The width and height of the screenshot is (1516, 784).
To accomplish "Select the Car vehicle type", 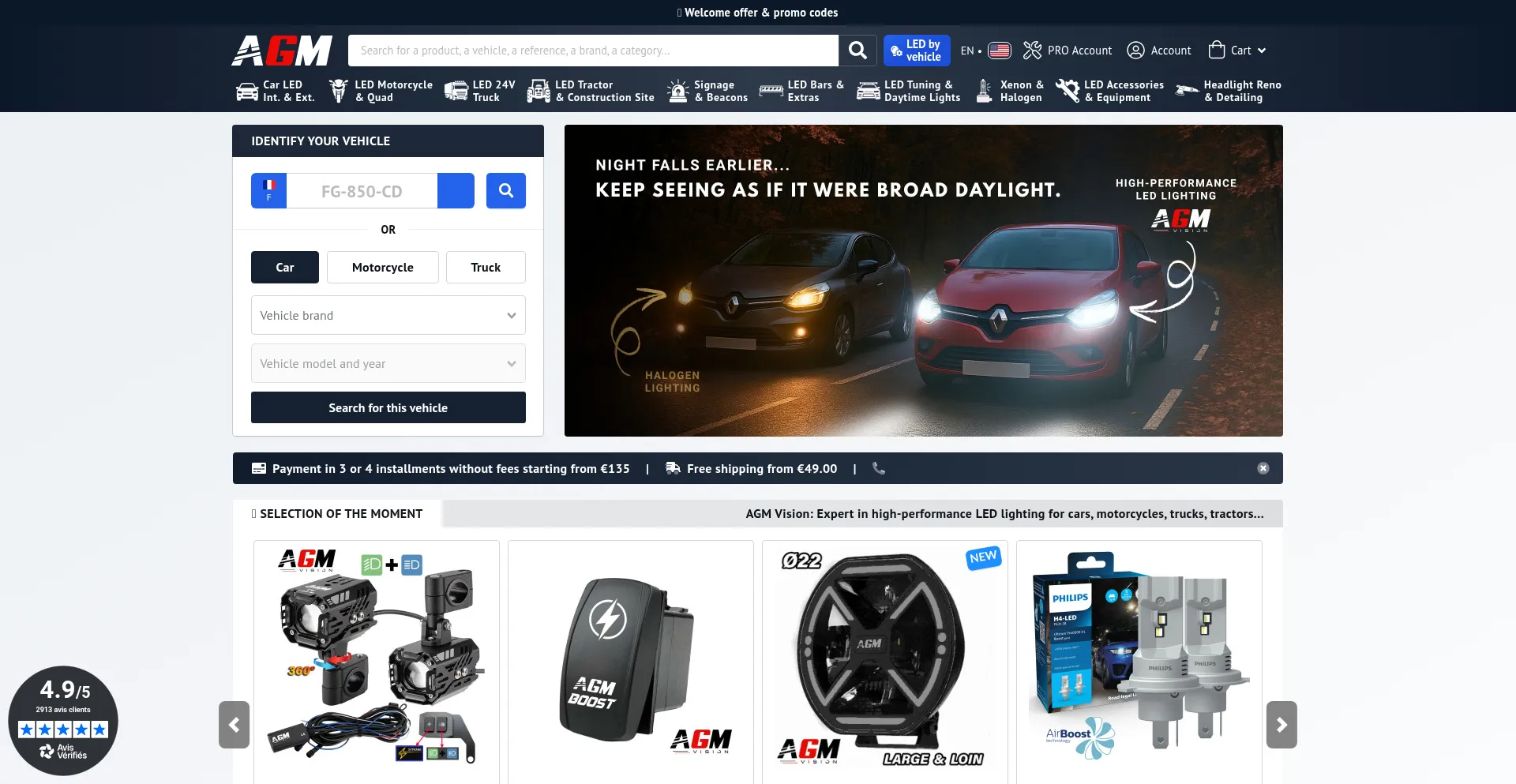I will click(284, 268).
